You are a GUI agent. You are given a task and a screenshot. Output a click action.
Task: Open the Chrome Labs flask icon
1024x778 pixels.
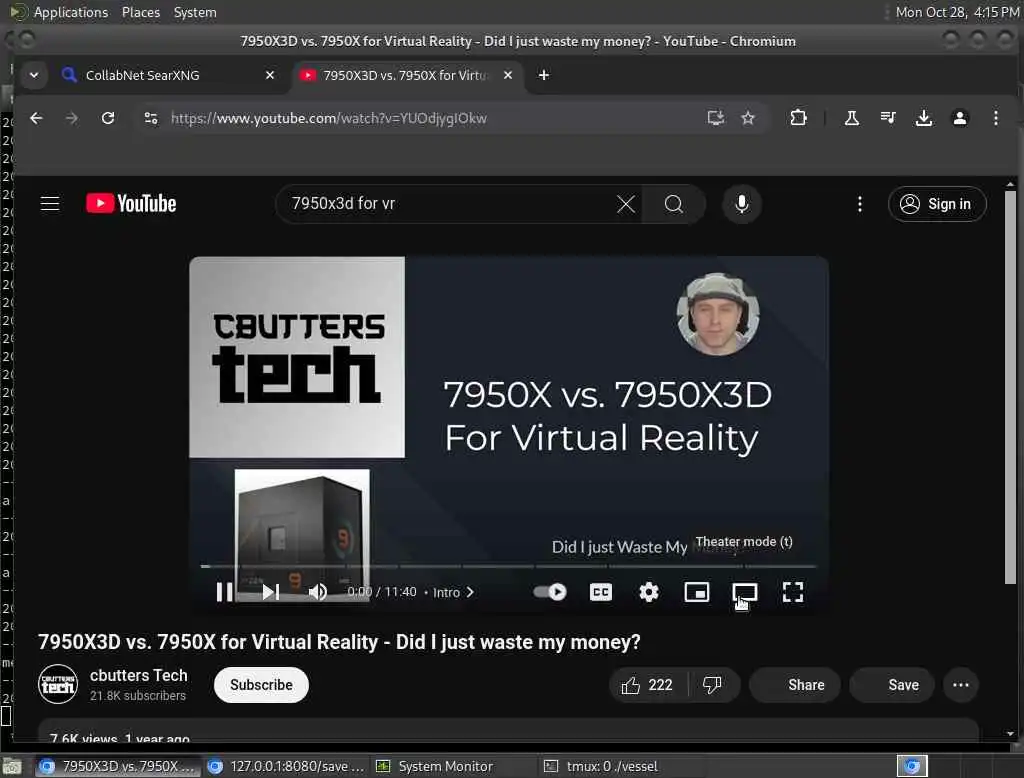[852, 118]
